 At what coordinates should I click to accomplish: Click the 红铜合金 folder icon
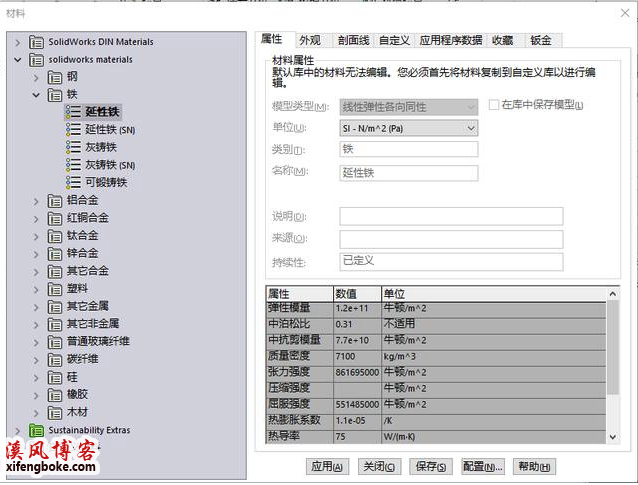point(55,218)
